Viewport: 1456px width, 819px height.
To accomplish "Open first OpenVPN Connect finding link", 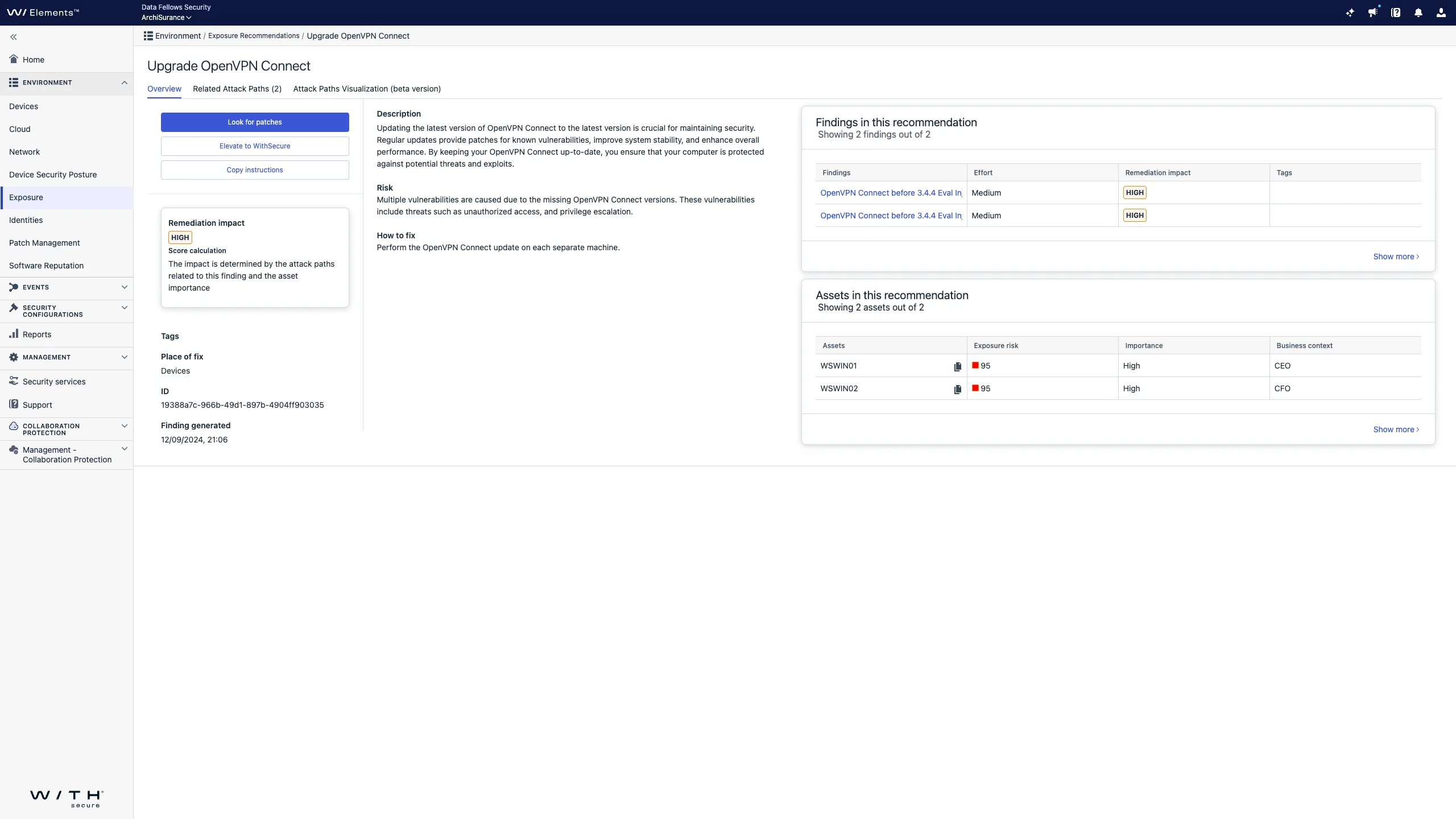I will pyautogui.click(x=891, y=193).
